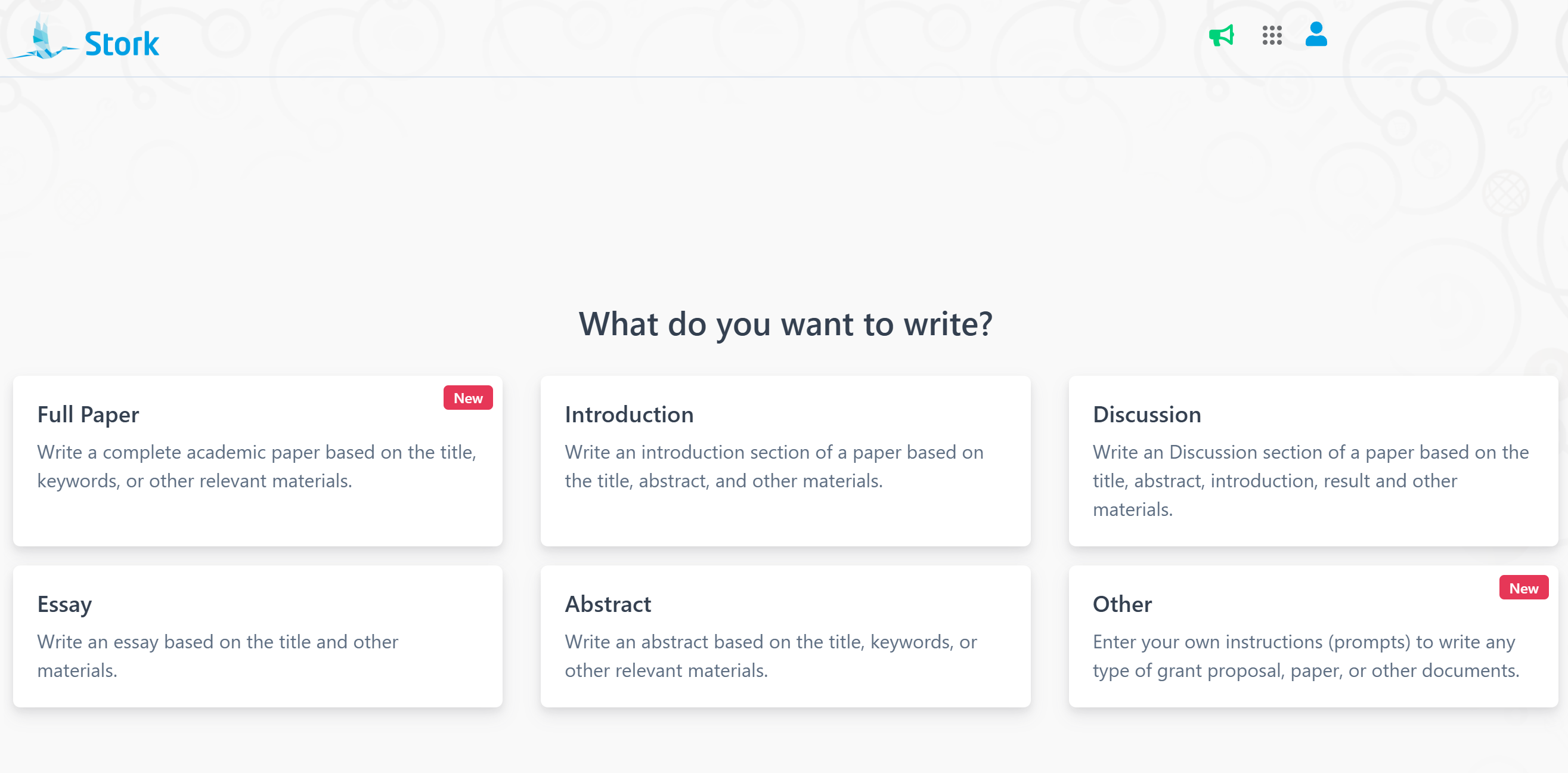Click the "What do you want to write?" heading

click(x=785, y=323)
